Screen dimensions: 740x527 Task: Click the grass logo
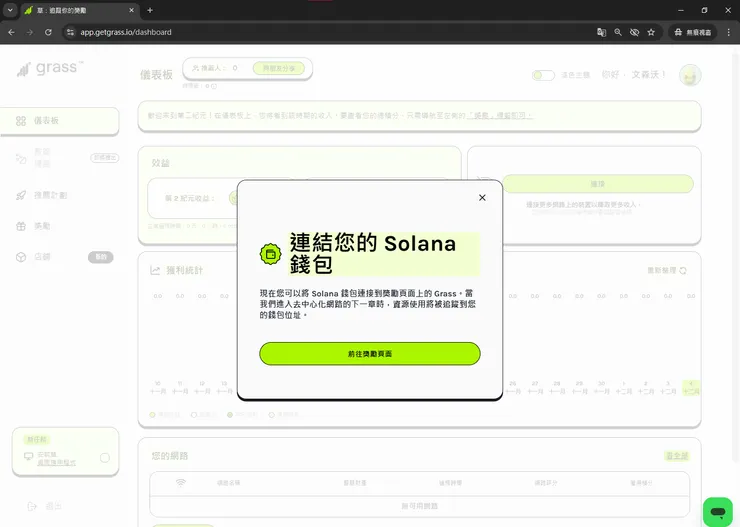pos(50,68)
